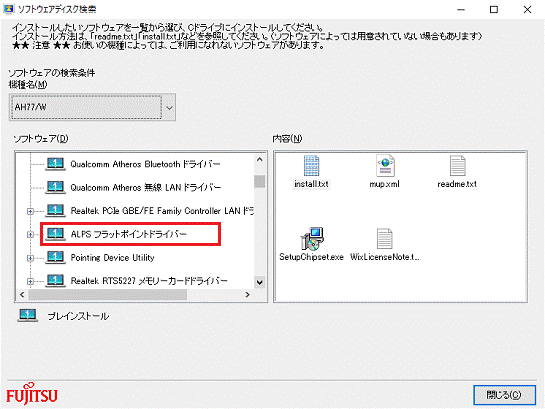Screen dimensions: 545x409
Task: Open the model name AH77/W dropdown
Action: point(169,107)
